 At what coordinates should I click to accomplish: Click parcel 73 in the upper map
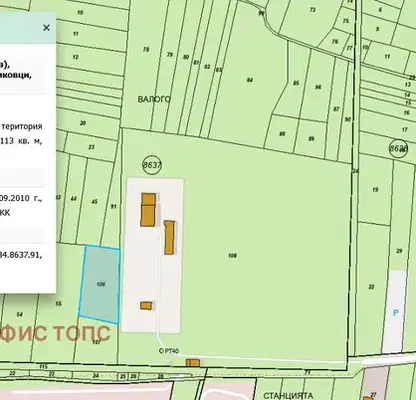coord(313,10)
